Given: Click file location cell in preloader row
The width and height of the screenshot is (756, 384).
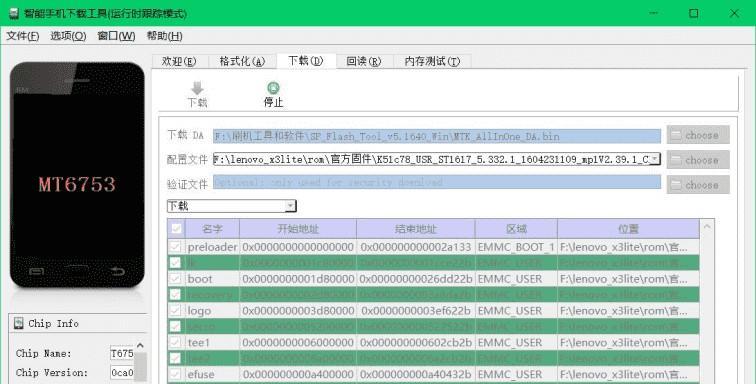Looking at the screenshot, I should click(x=628, y=247).
